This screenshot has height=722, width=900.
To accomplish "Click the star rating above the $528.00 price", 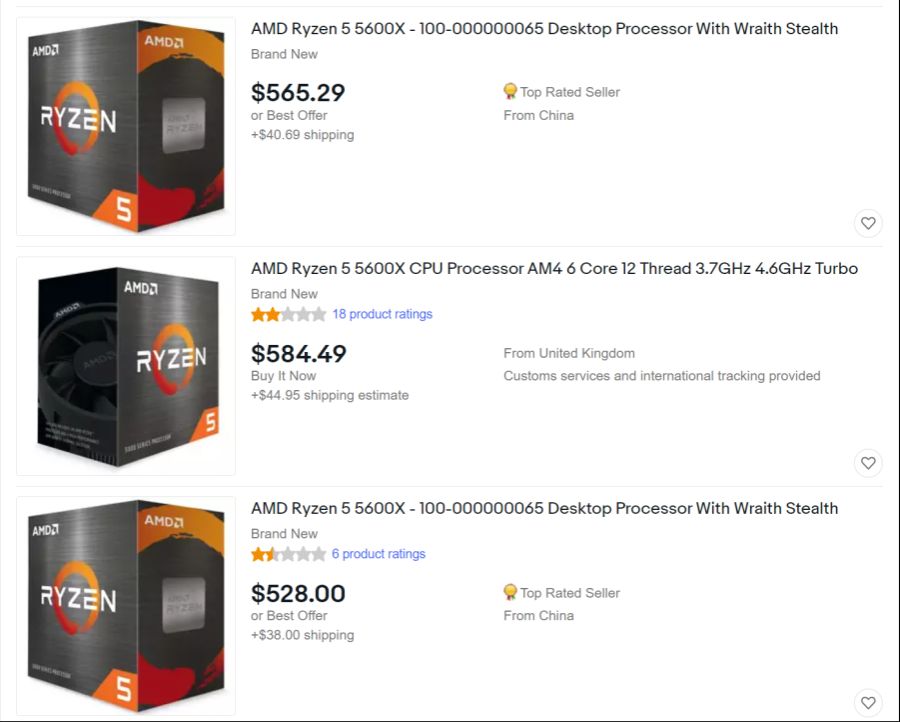I will 288,554.
